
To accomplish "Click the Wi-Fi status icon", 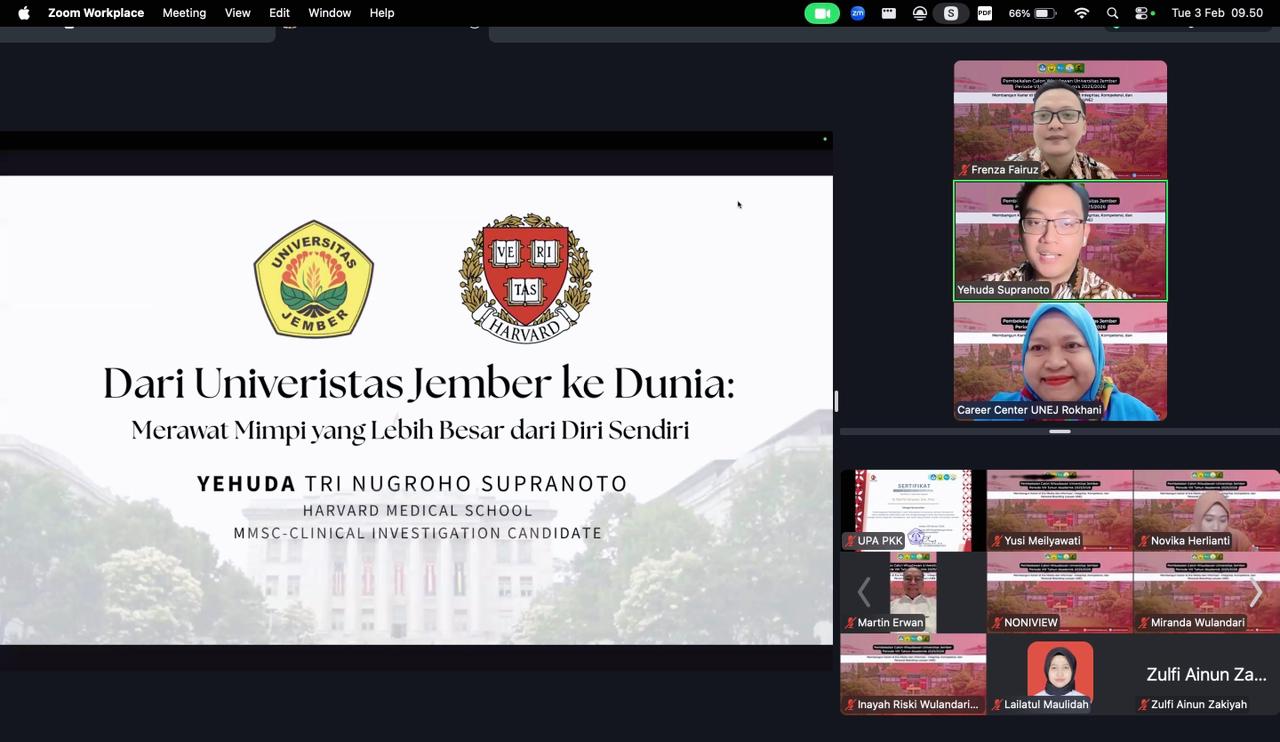I will pos(1081,13).
